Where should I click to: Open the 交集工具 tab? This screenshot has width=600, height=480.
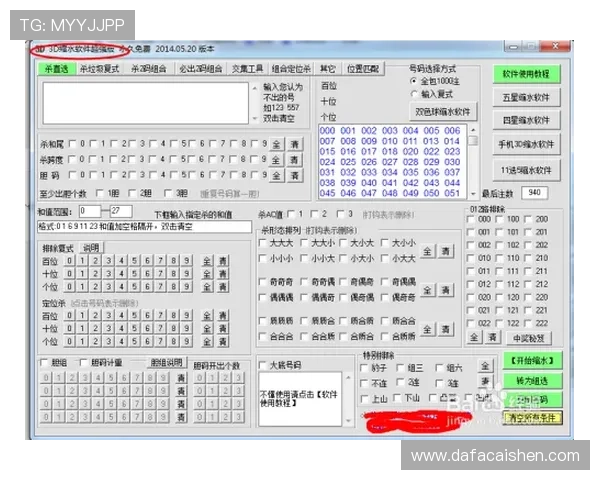(247, 69)
